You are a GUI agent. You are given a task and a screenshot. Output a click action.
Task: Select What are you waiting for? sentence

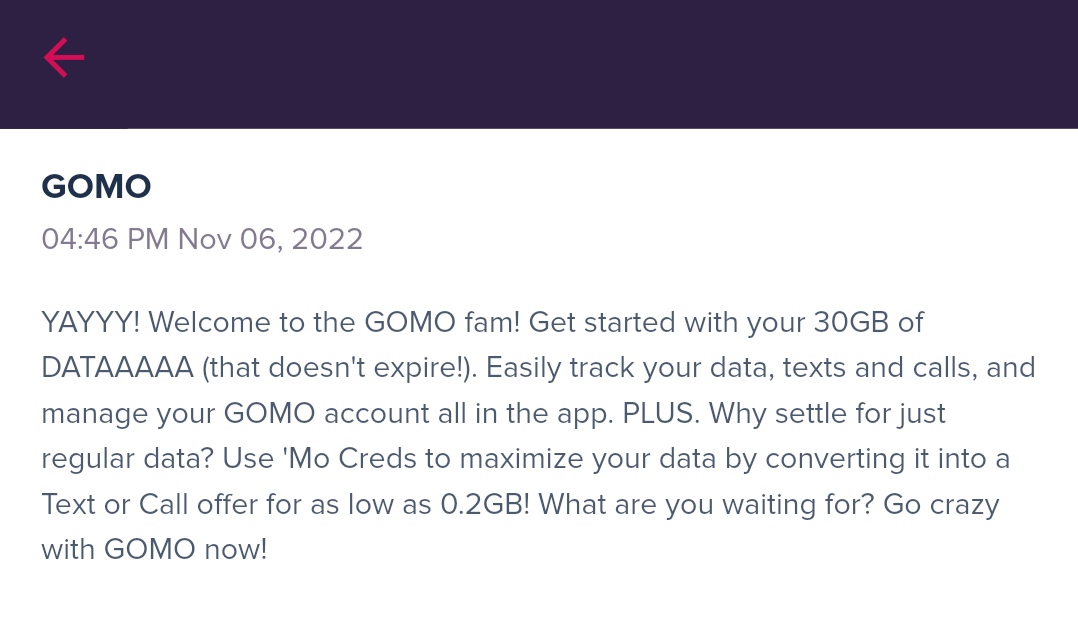(x=707, y=505)
